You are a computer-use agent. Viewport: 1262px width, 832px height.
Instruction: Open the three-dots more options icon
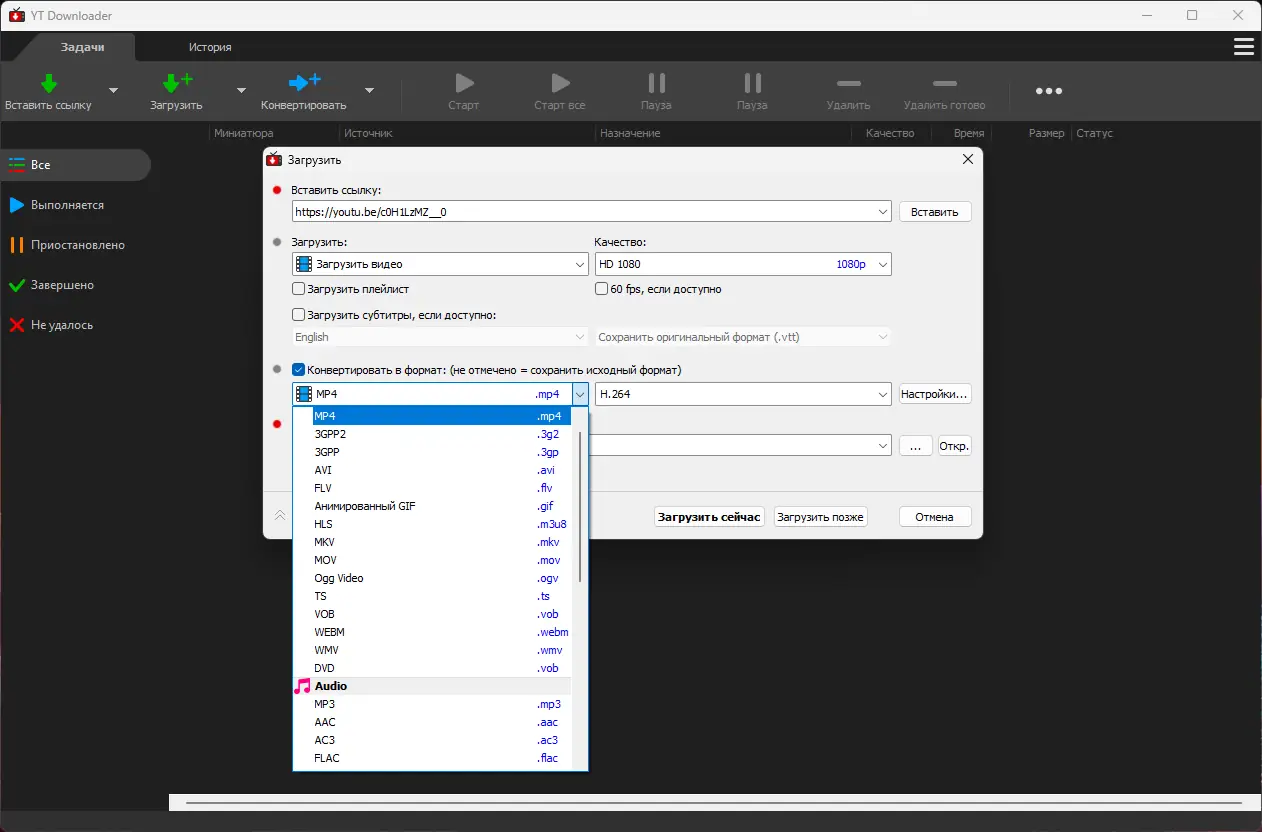pyautogui.click(x=1049, y=91)
